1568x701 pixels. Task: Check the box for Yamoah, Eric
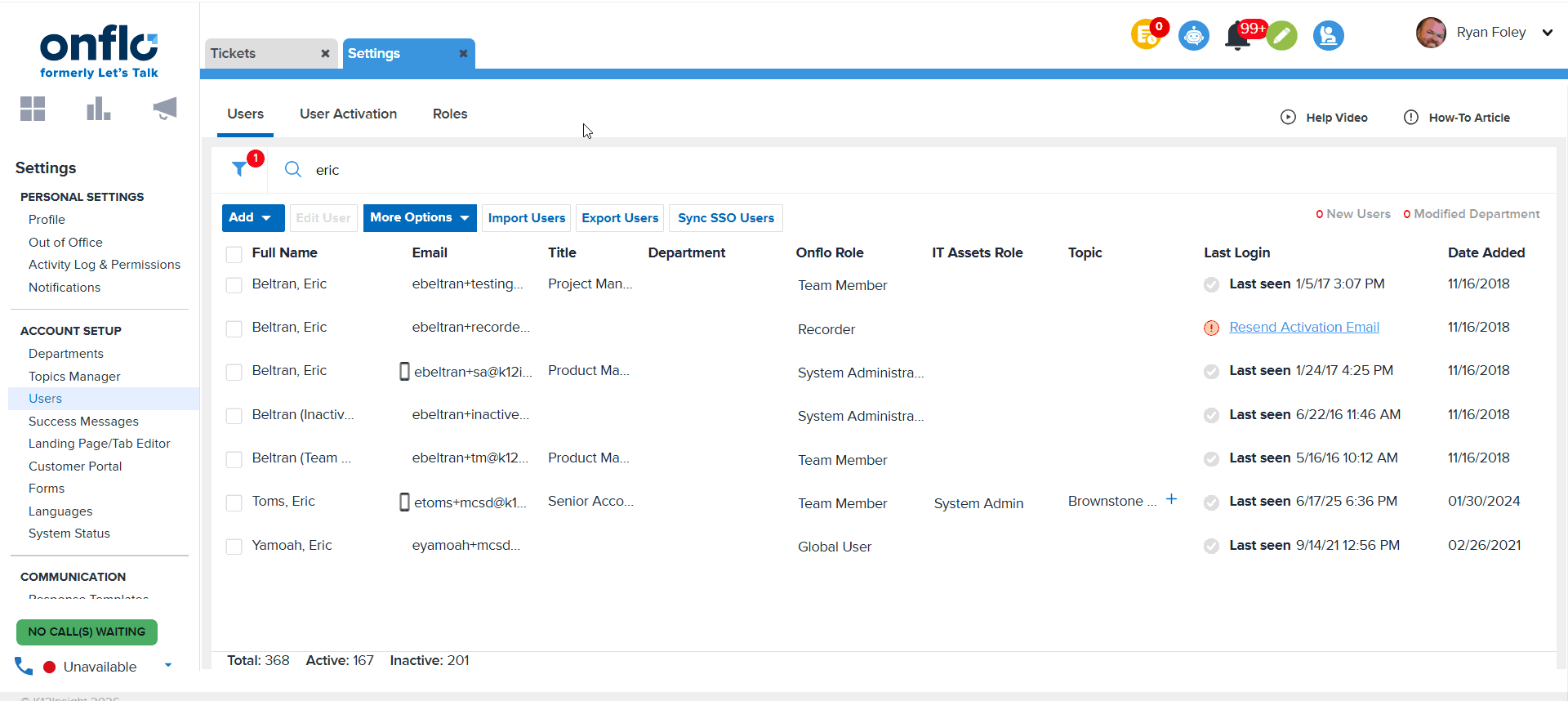234,547
